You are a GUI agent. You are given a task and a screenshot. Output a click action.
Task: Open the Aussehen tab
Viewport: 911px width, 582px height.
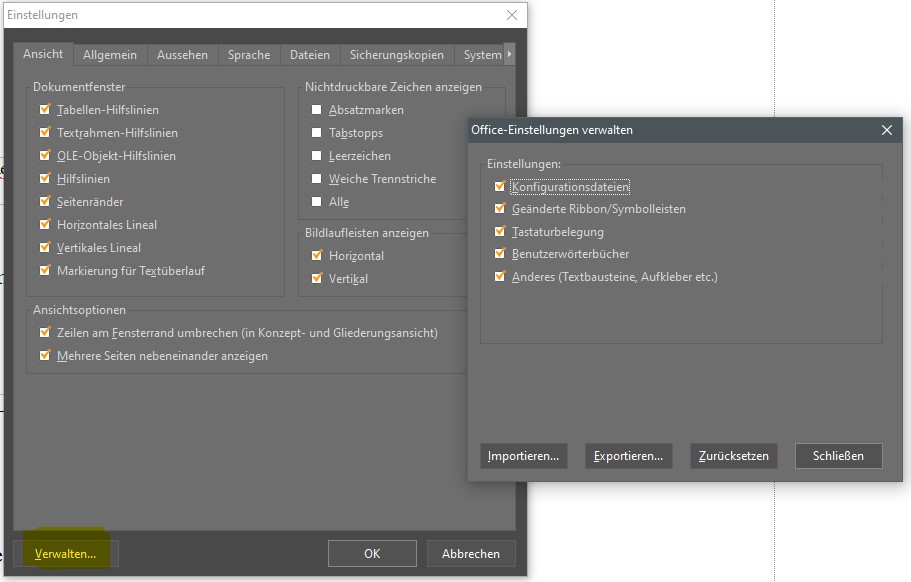click(x=182, y=55)
